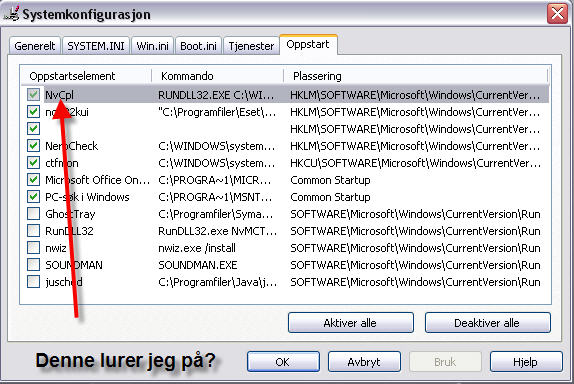This screenshot has height=384, width=574.
Task: Uncheck PC-søk i Windows checkbox
Action: click(33, 197)
